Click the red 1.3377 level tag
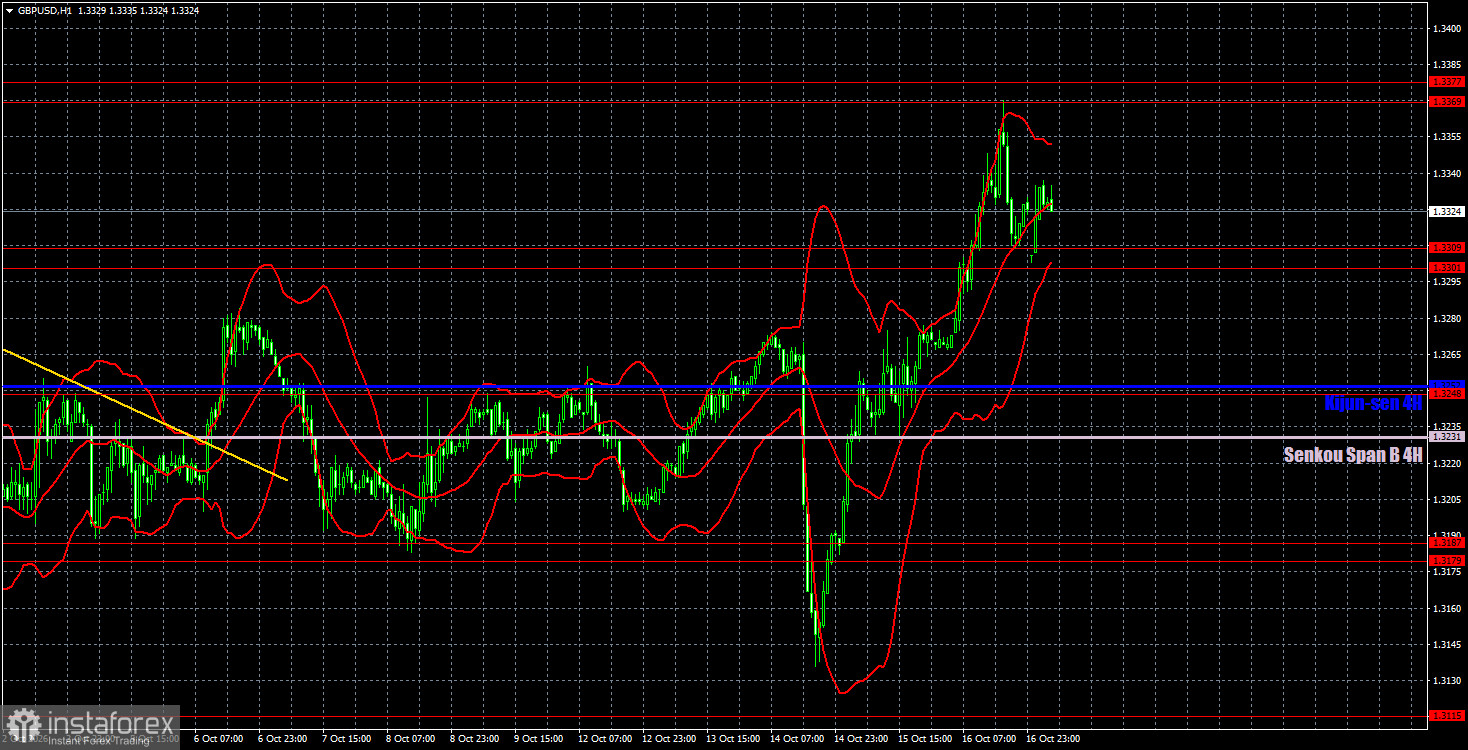1468x750 pixels. tap(1447, 82)
